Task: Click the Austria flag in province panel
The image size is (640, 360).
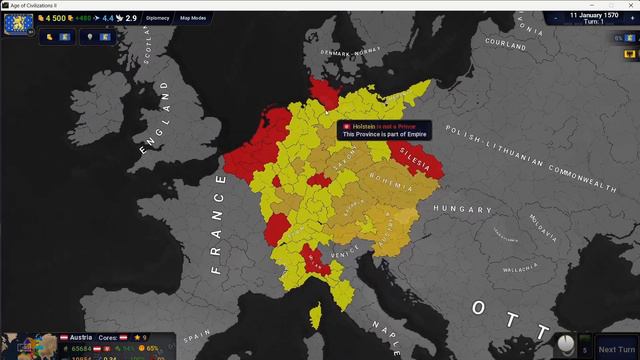Action: pyautogui.click(x=64, y=338)
